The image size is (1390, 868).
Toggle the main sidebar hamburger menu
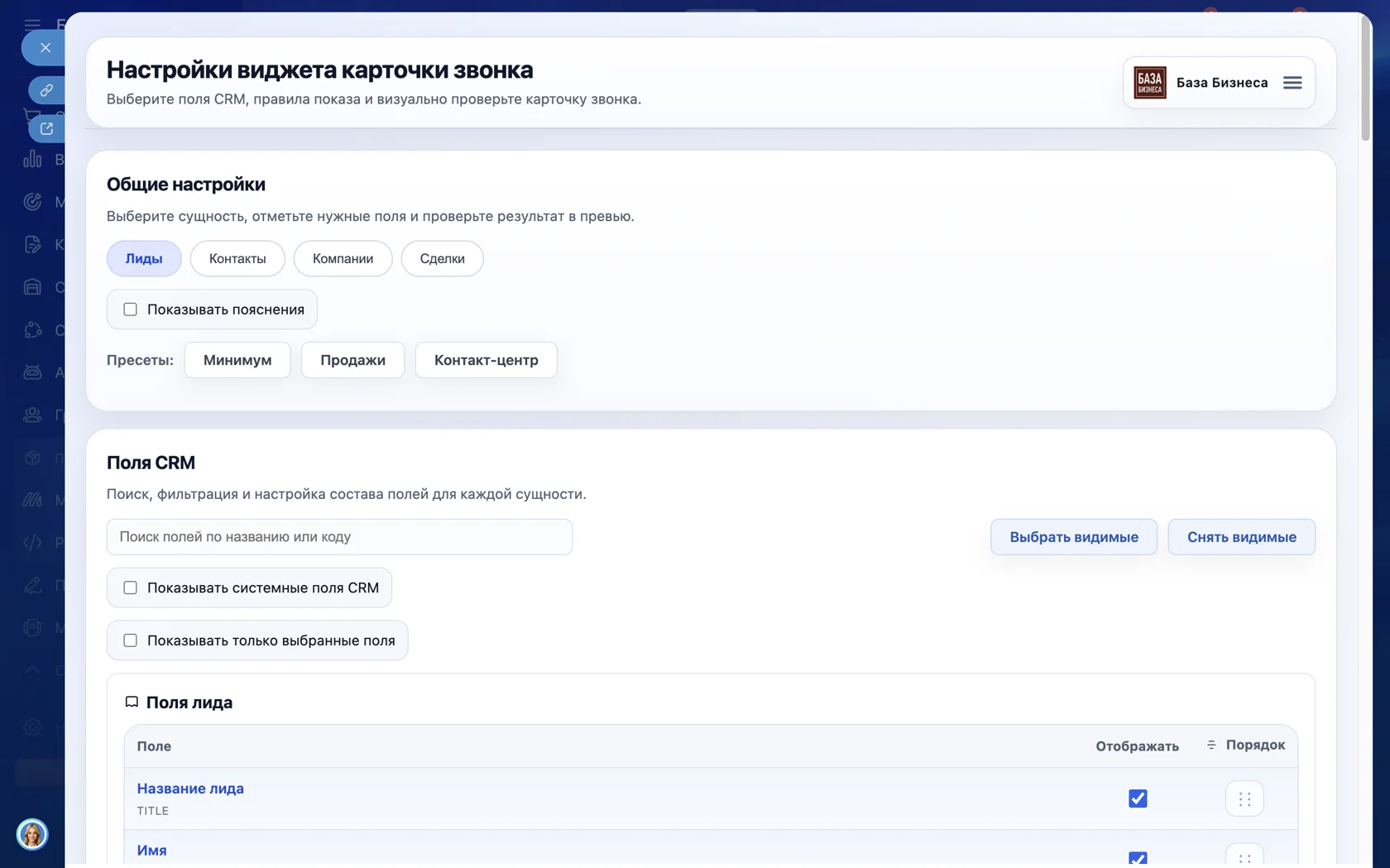click(32, 24)
